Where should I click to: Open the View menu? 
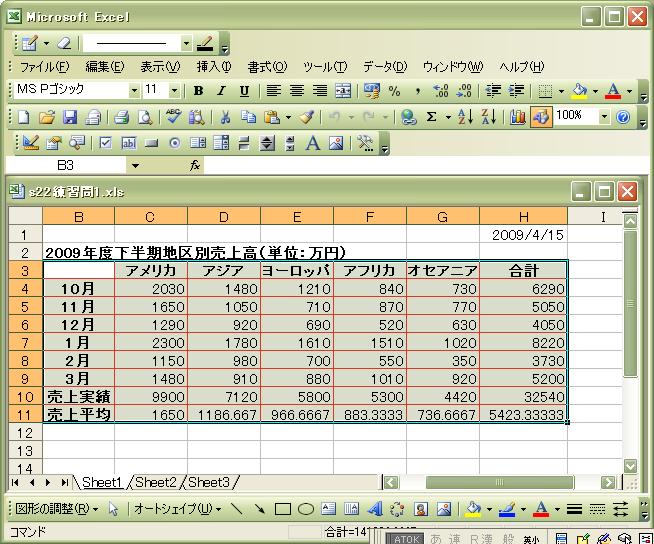point(160,67)
